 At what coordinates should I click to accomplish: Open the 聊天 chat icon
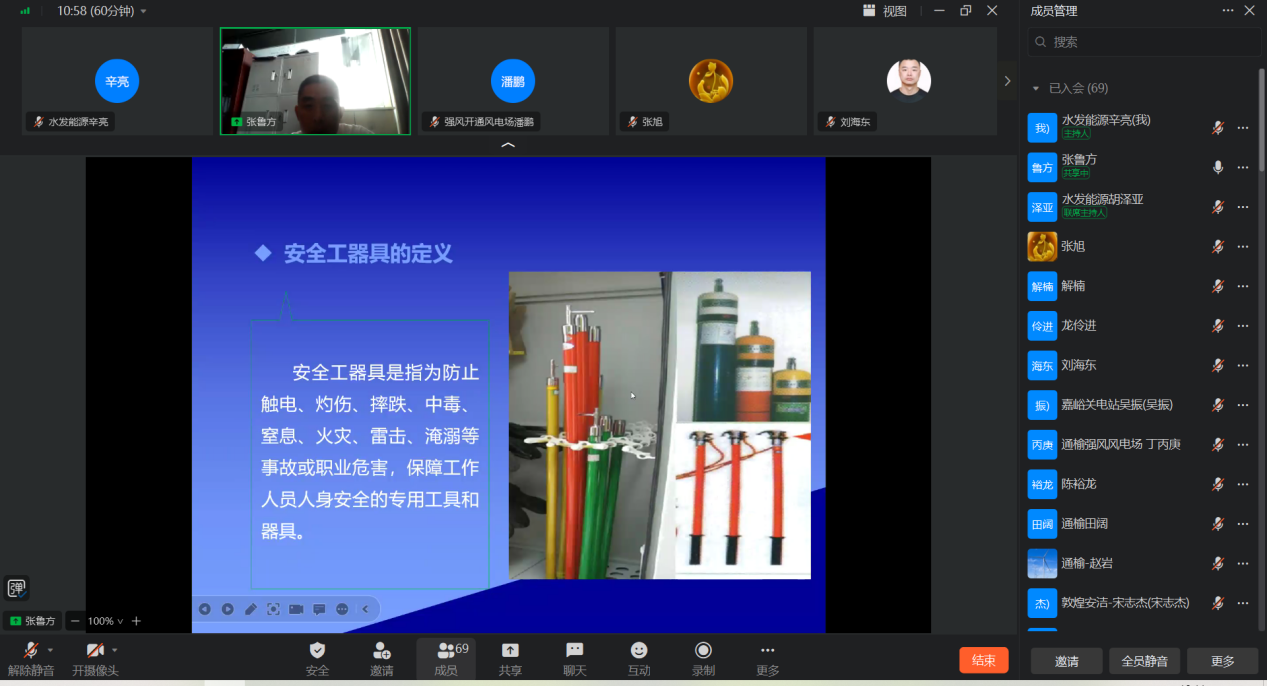click(x=574, y=651)
